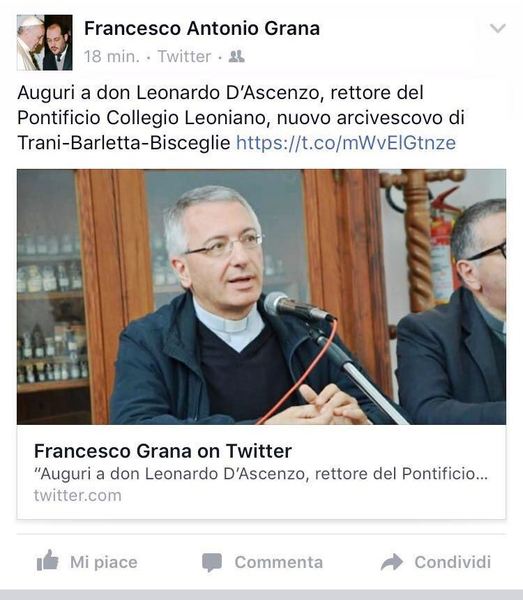Viewport: 523px width, 600px height.
Task: Tap the microphone in the preview photo
Action: coord(298,307)
